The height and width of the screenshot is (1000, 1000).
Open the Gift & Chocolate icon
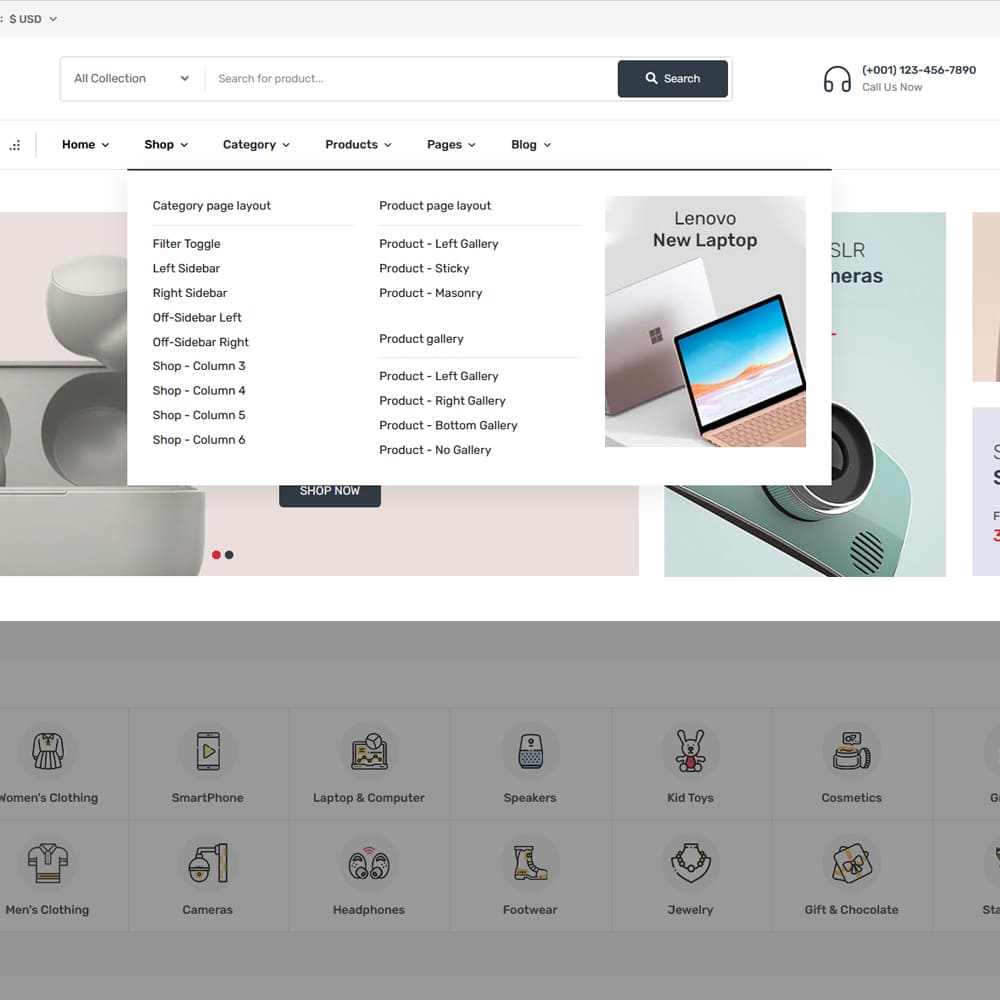[851, 863]
